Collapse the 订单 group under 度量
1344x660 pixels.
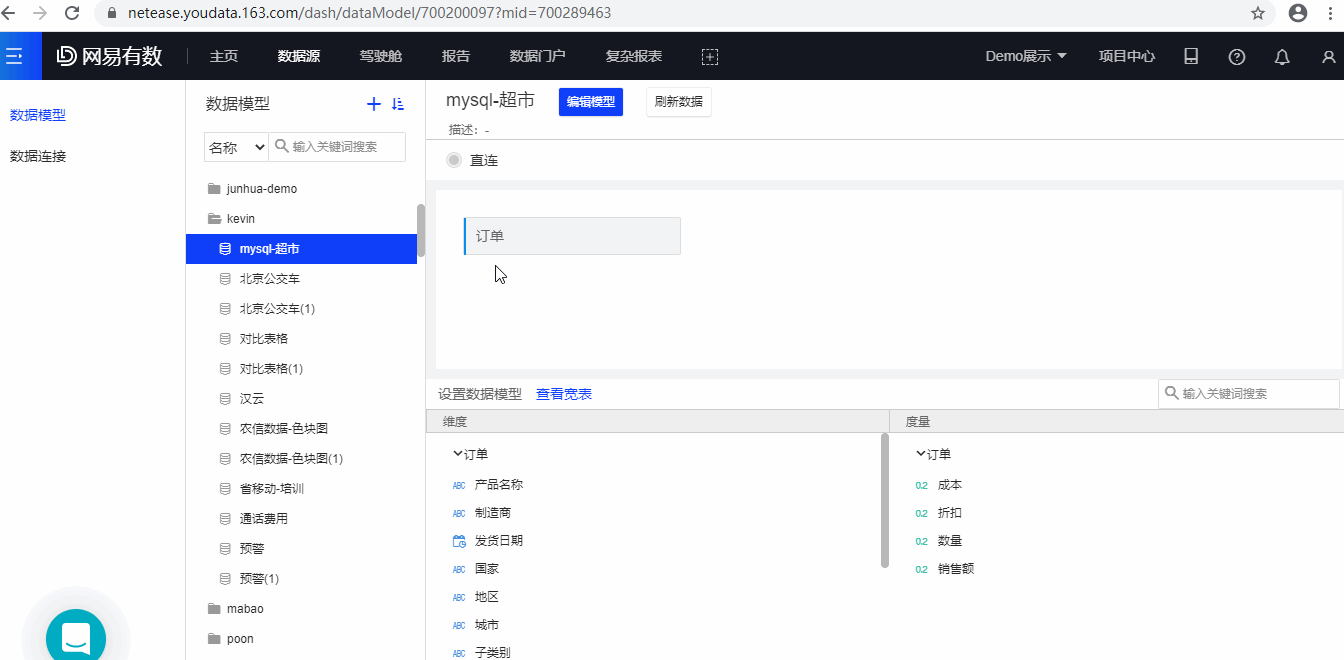921,454
